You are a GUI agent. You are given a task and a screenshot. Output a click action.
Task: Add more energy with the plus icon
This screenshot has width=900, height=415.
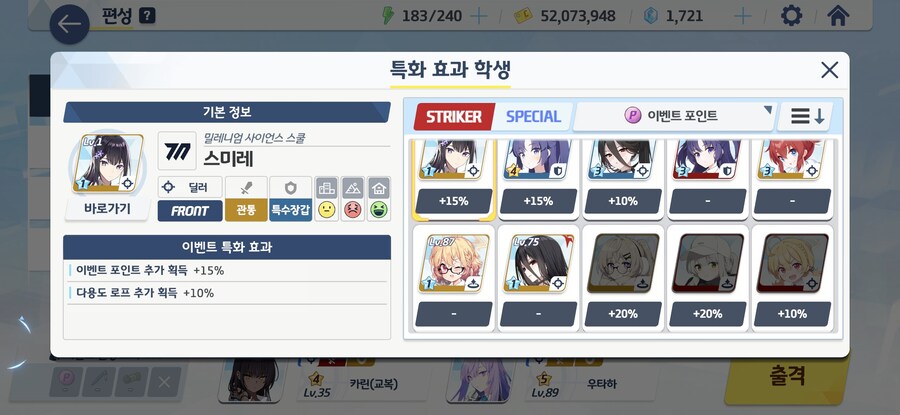(x=479, y=16)
